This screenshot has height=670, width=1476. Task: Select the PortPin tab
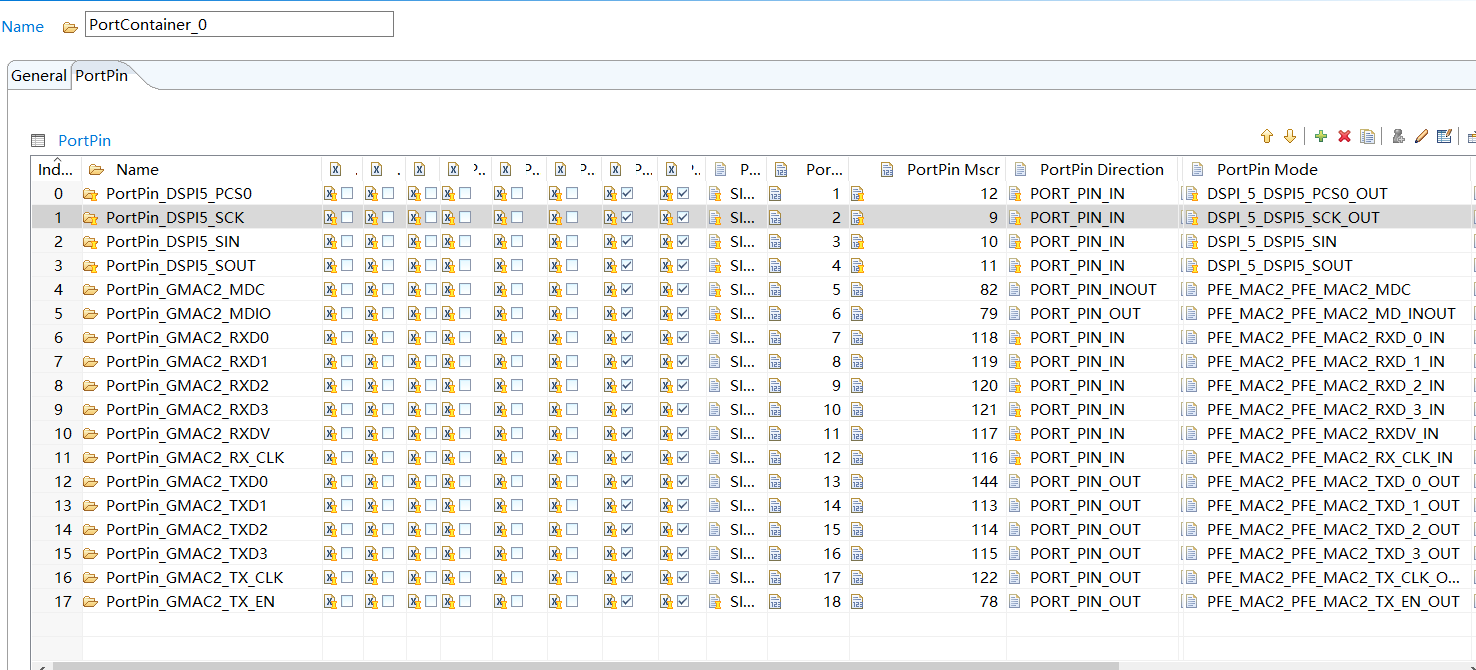(x=100, y=75)
